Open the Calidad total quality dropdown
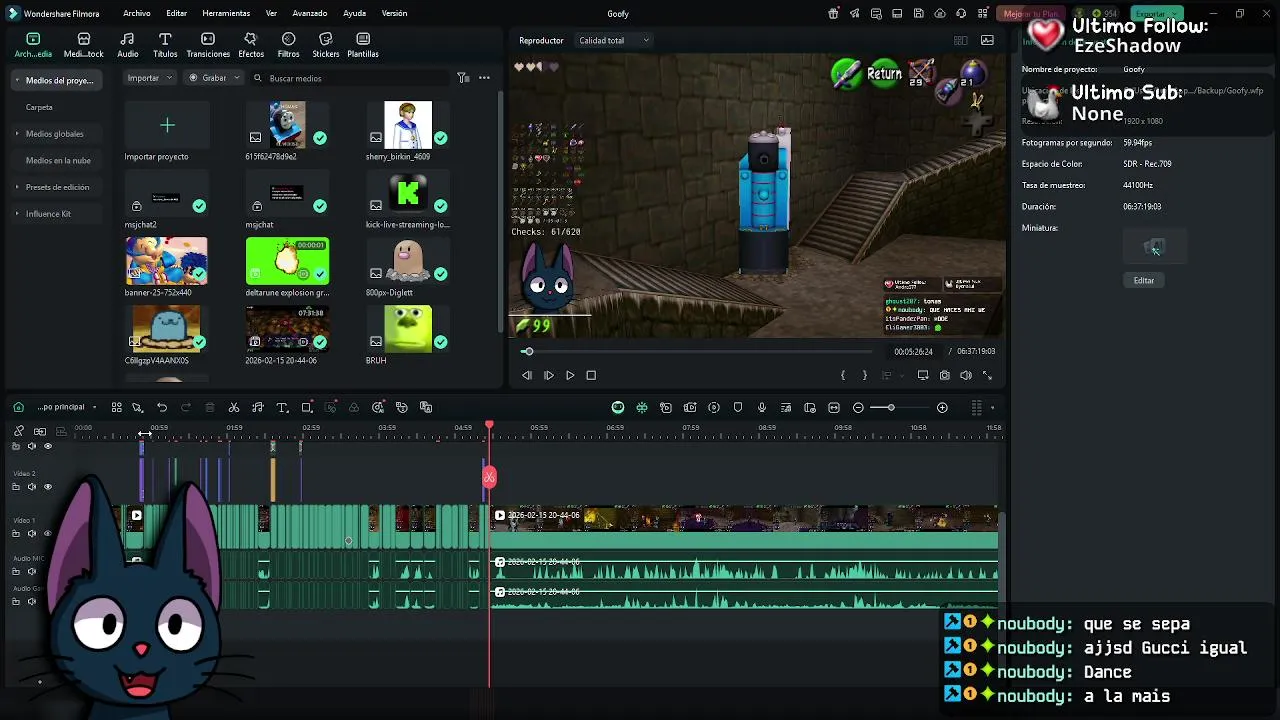Viewport: 1280px width, 720px height. coord(614,40)
